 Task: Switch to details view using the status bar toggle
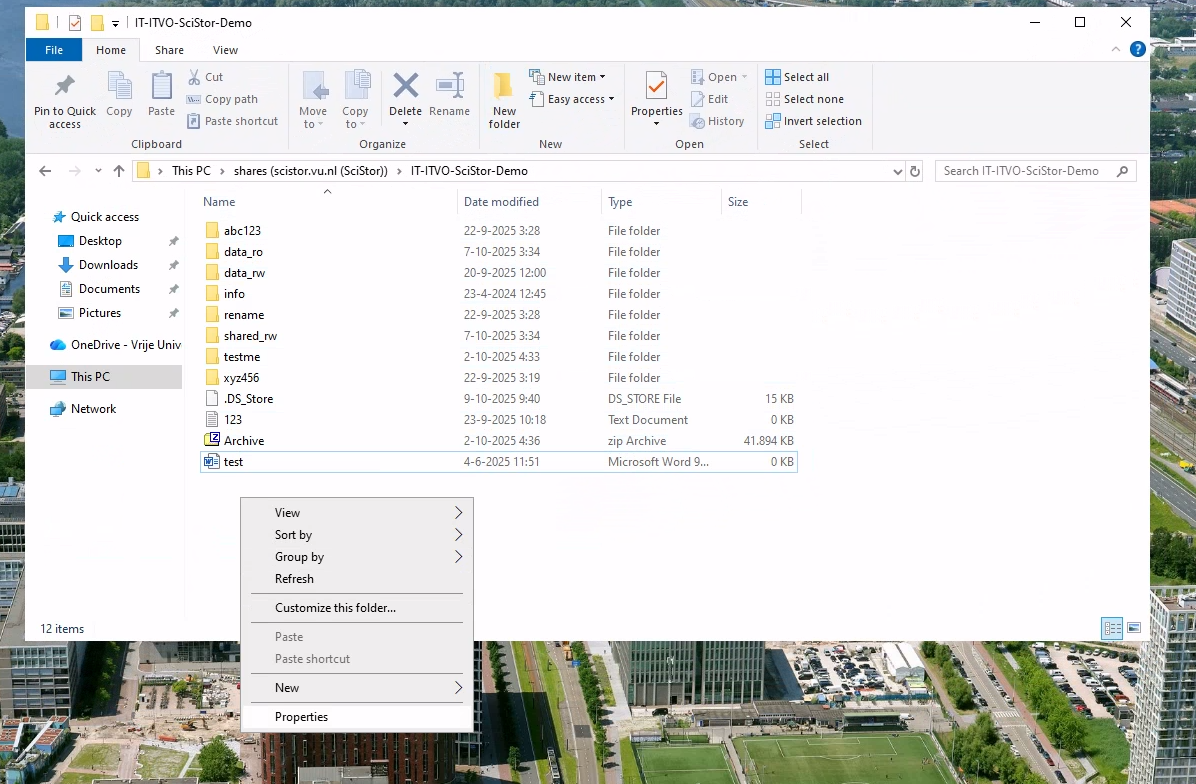[x=1112, y=628]
